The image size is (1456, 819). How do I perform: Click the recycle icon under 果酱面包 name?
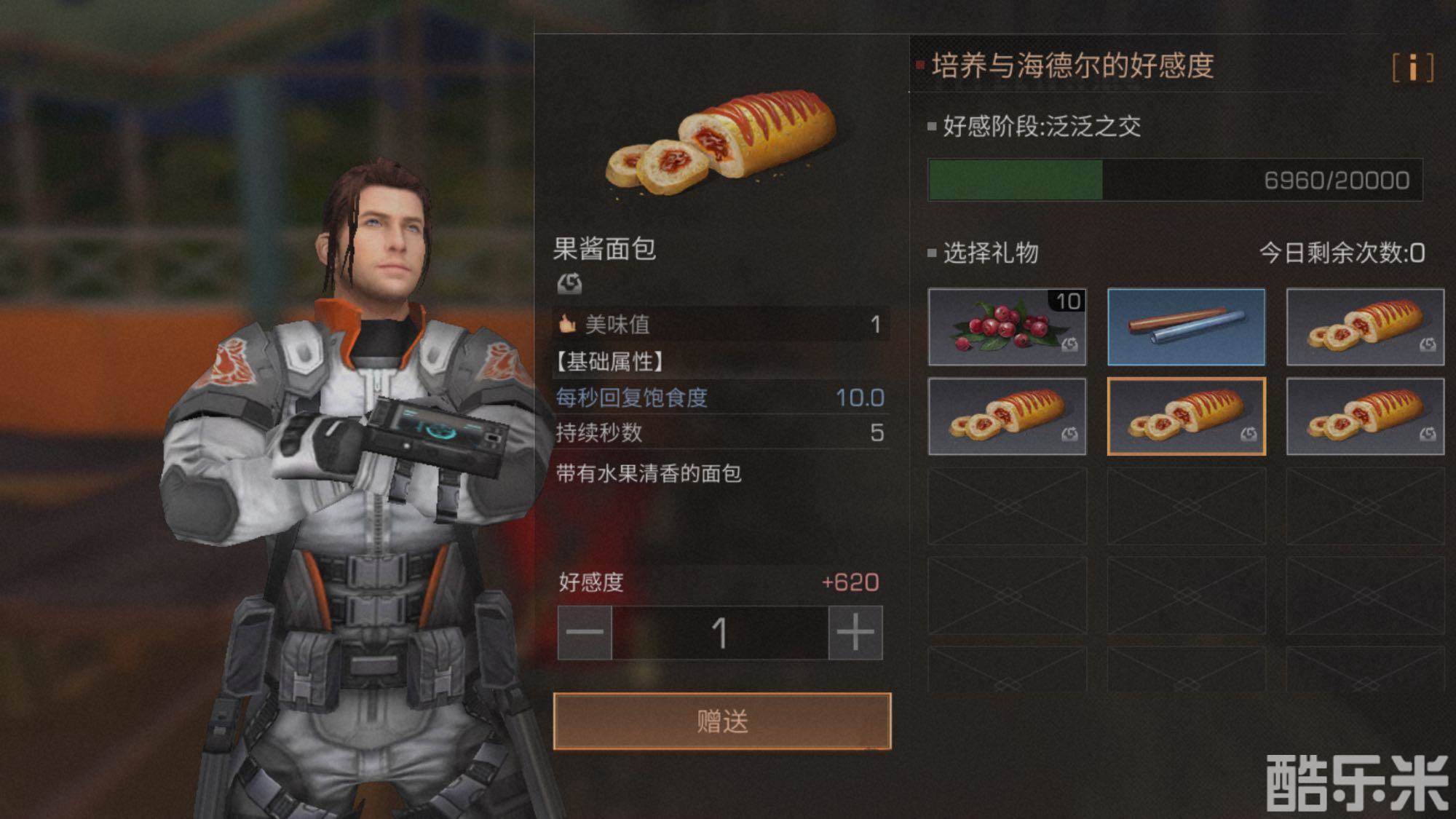tap(569, 283)
